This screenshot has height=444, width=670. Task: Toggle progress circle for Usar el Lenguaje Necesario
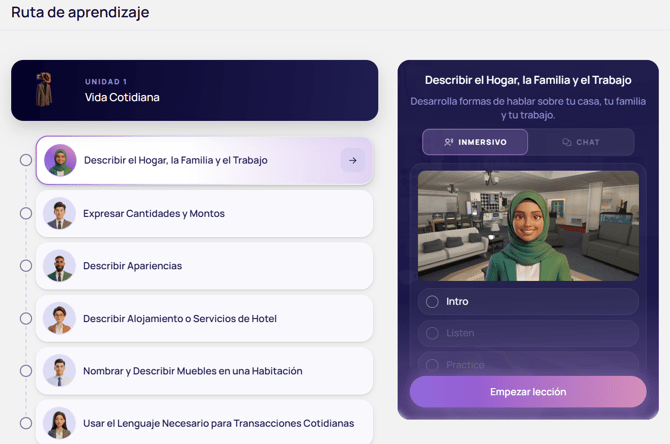[26, 423]
